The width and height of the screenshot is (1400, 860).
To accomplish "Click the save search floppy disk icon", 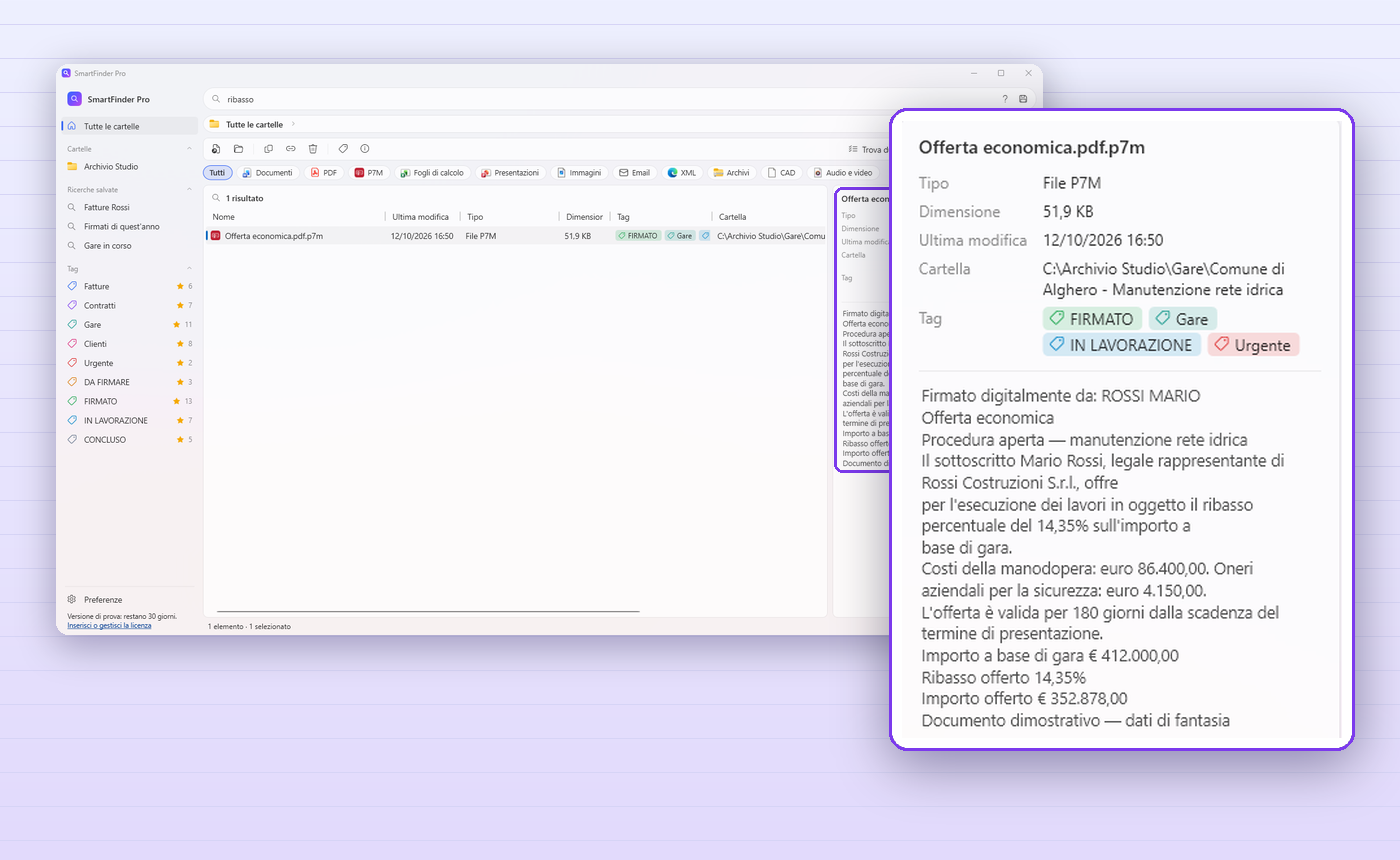I will pyautogui.click(x=1023, y=99).
